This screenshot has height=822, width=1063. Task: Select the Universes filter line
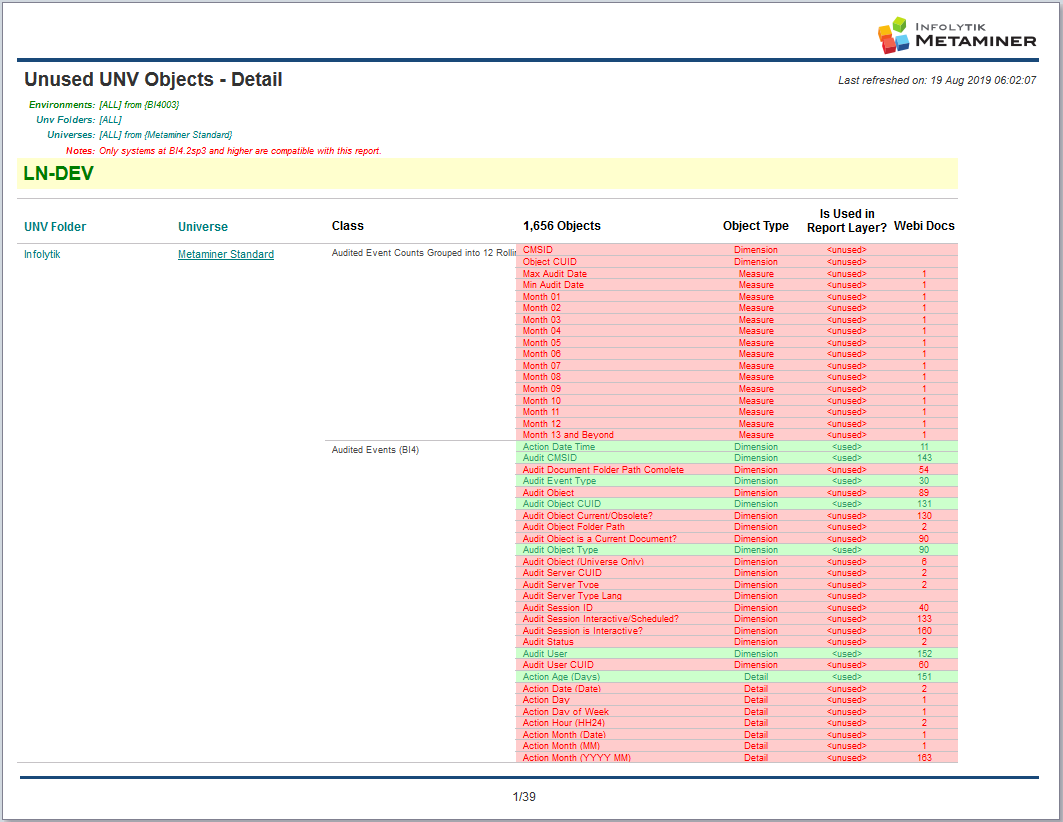[x=140, y=135]
